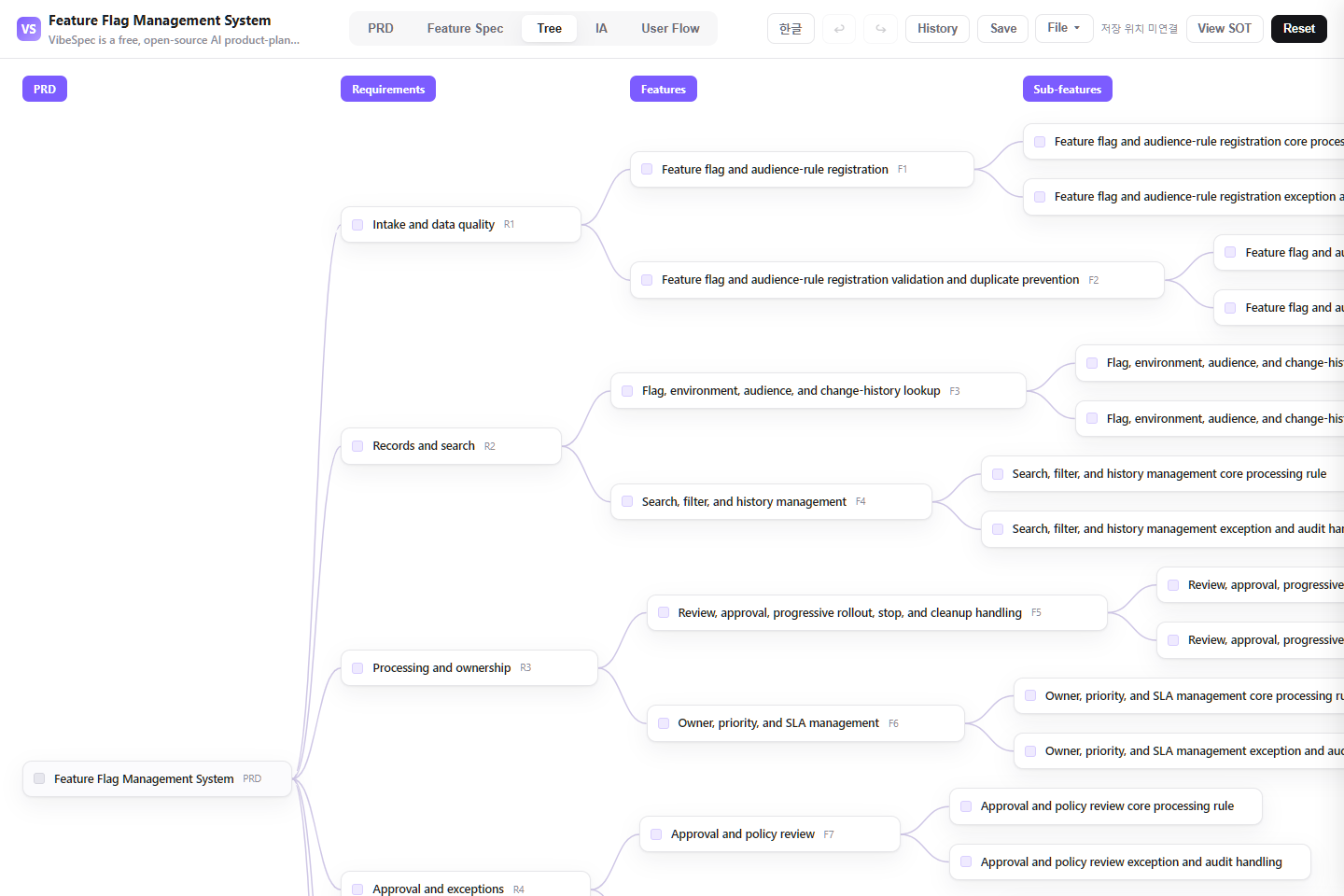1344x896 pixels.
Task: Select Approval and policy review exception and audit handling
Action: point(1130,862)
